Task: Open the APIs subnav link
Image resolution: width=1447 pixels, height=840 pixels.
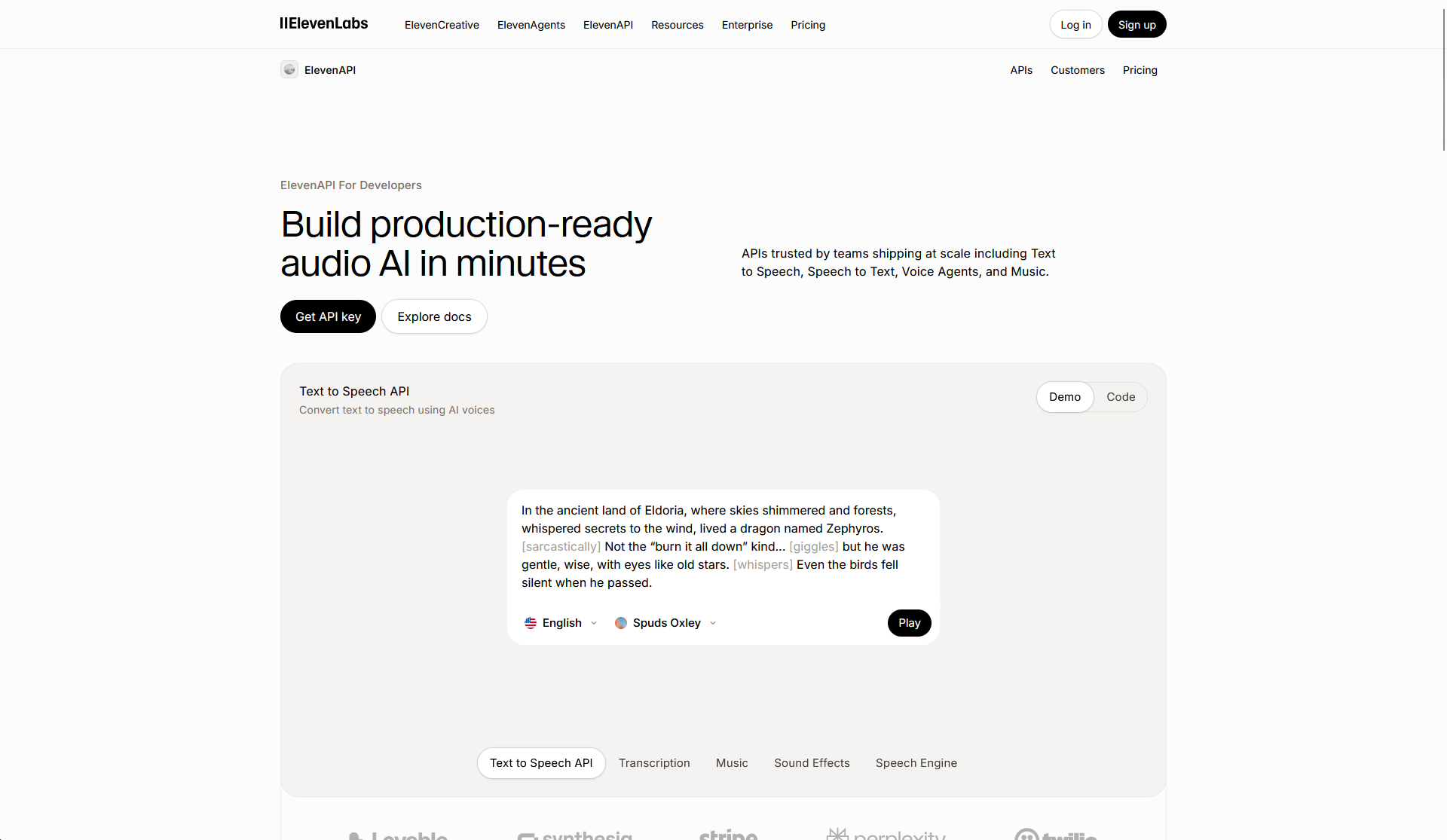Action: point(1021,70)
